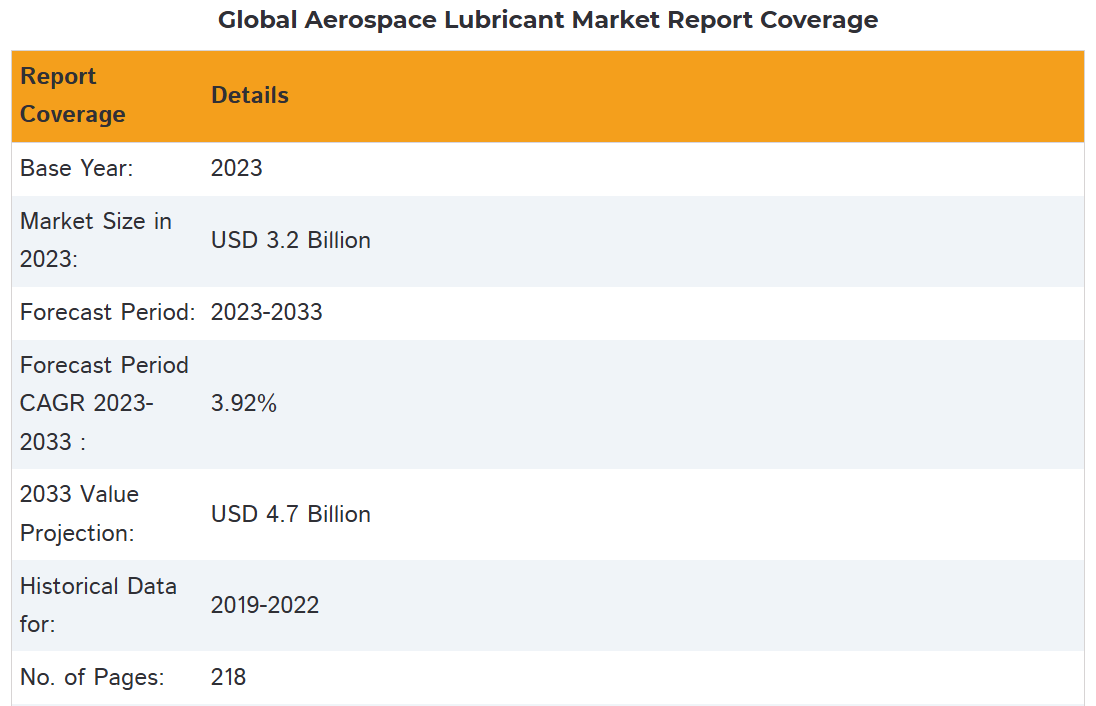This screenshot has height=706, width=1096.
Task: Click the No. of Pages label
Action: (92, 677)
